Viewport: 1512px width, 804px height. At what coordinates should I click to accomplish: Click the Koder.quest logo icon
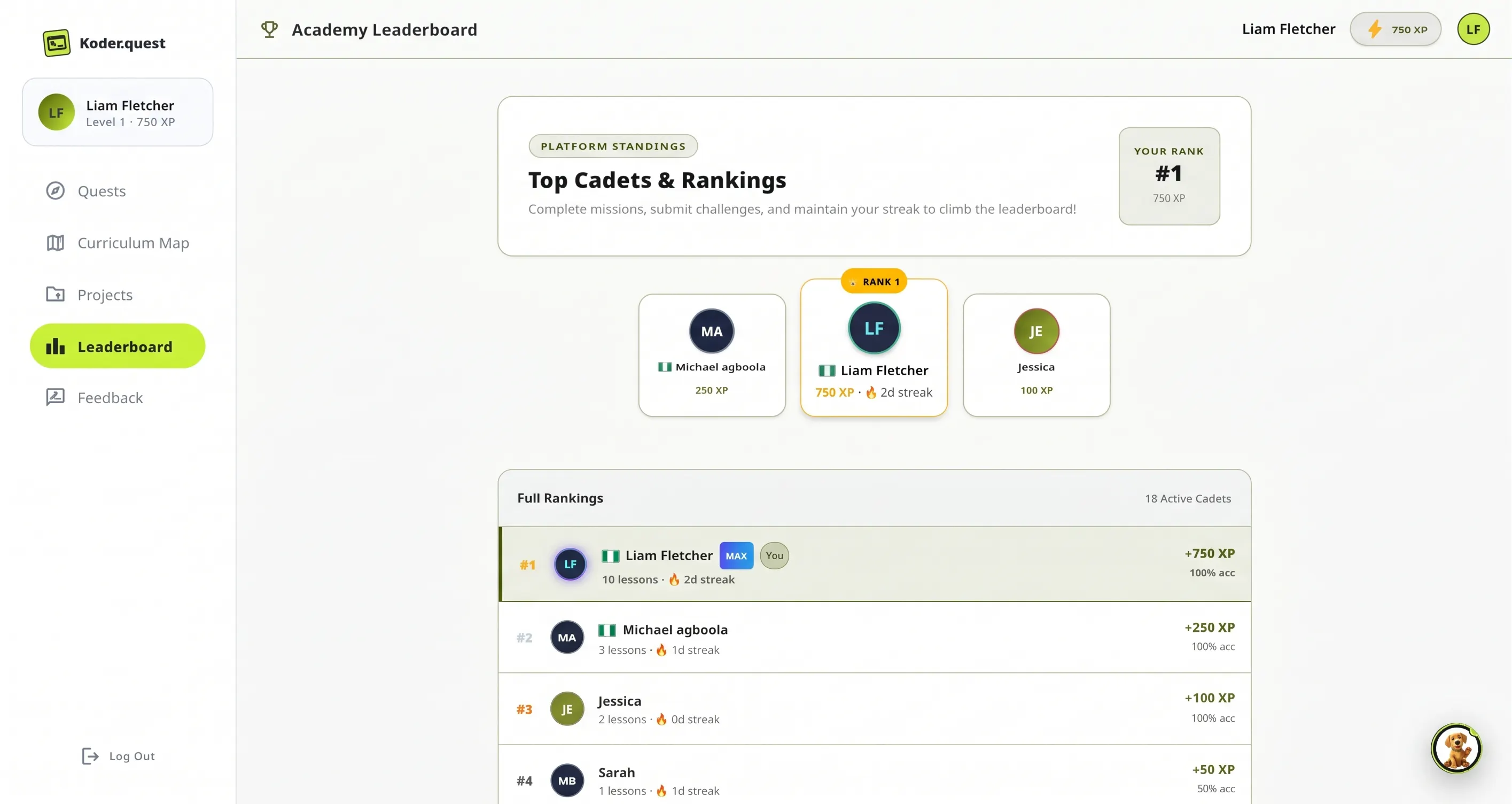point(56,43)
